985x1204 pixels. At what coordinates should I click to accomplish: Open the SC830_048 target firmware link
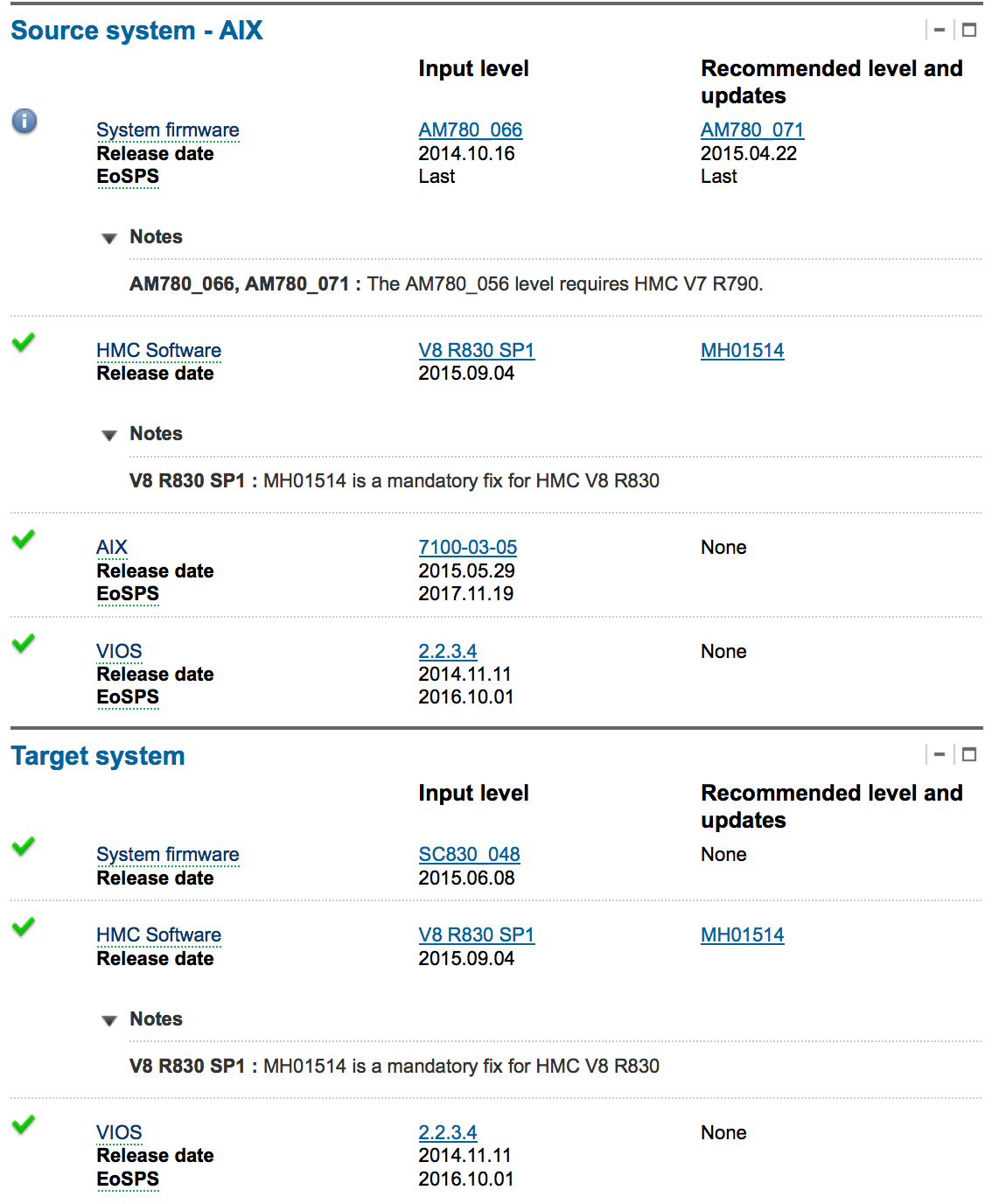click(469, 855)
